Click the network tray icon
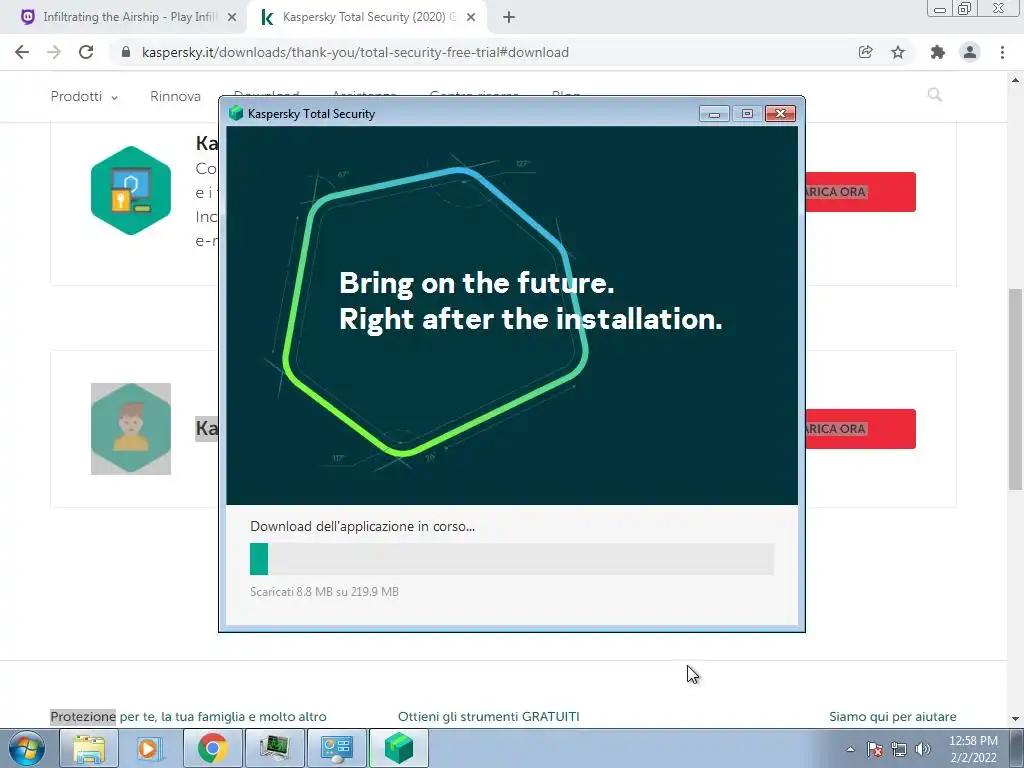 point(899,749)
